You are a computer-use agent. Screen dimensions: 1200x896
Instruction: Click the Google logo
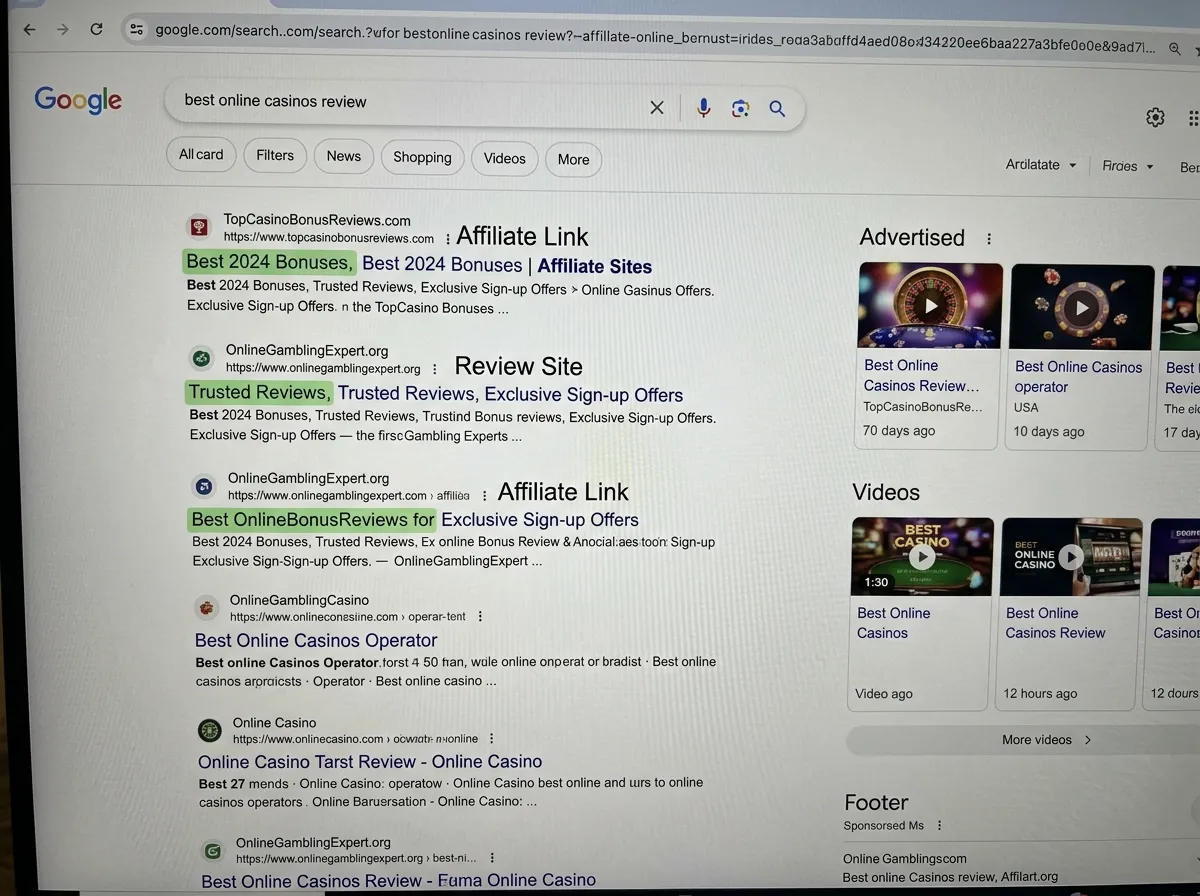click(x=78, y=100)
